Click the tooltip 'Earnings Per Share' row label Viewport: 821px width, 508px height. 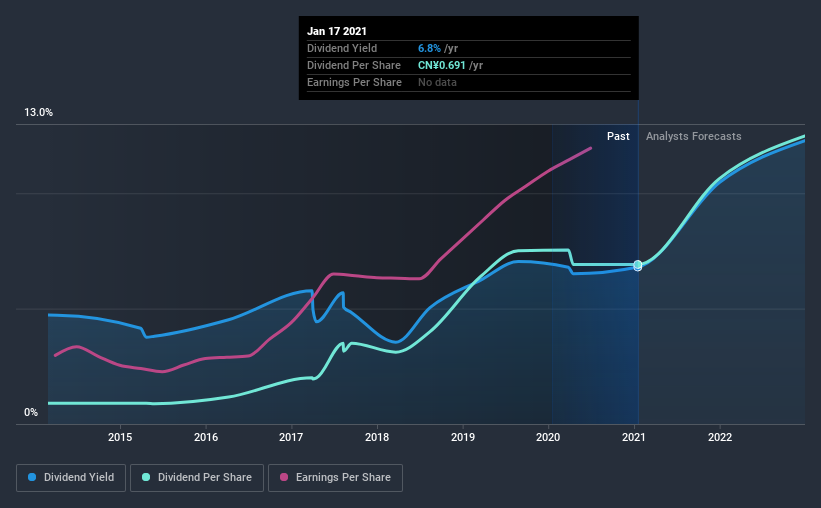[x=354, y=82]
